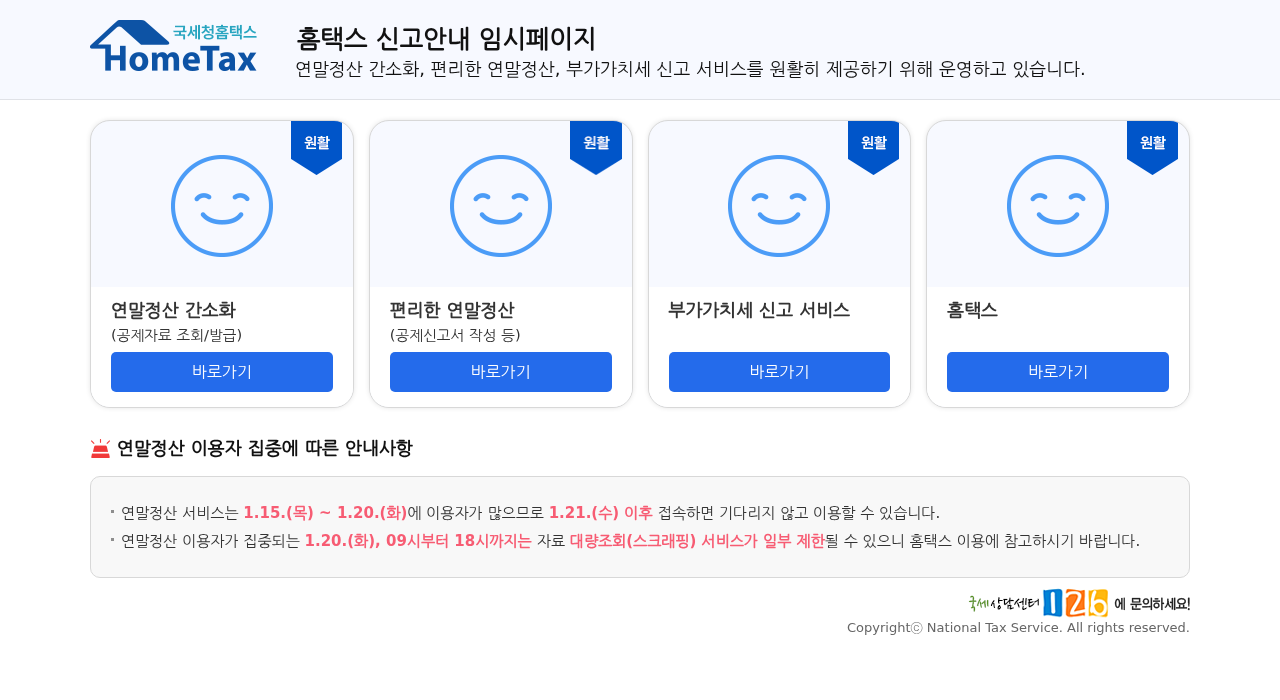
Task: Click the red siren icon beside the notice heading
Action: [99, 447]
